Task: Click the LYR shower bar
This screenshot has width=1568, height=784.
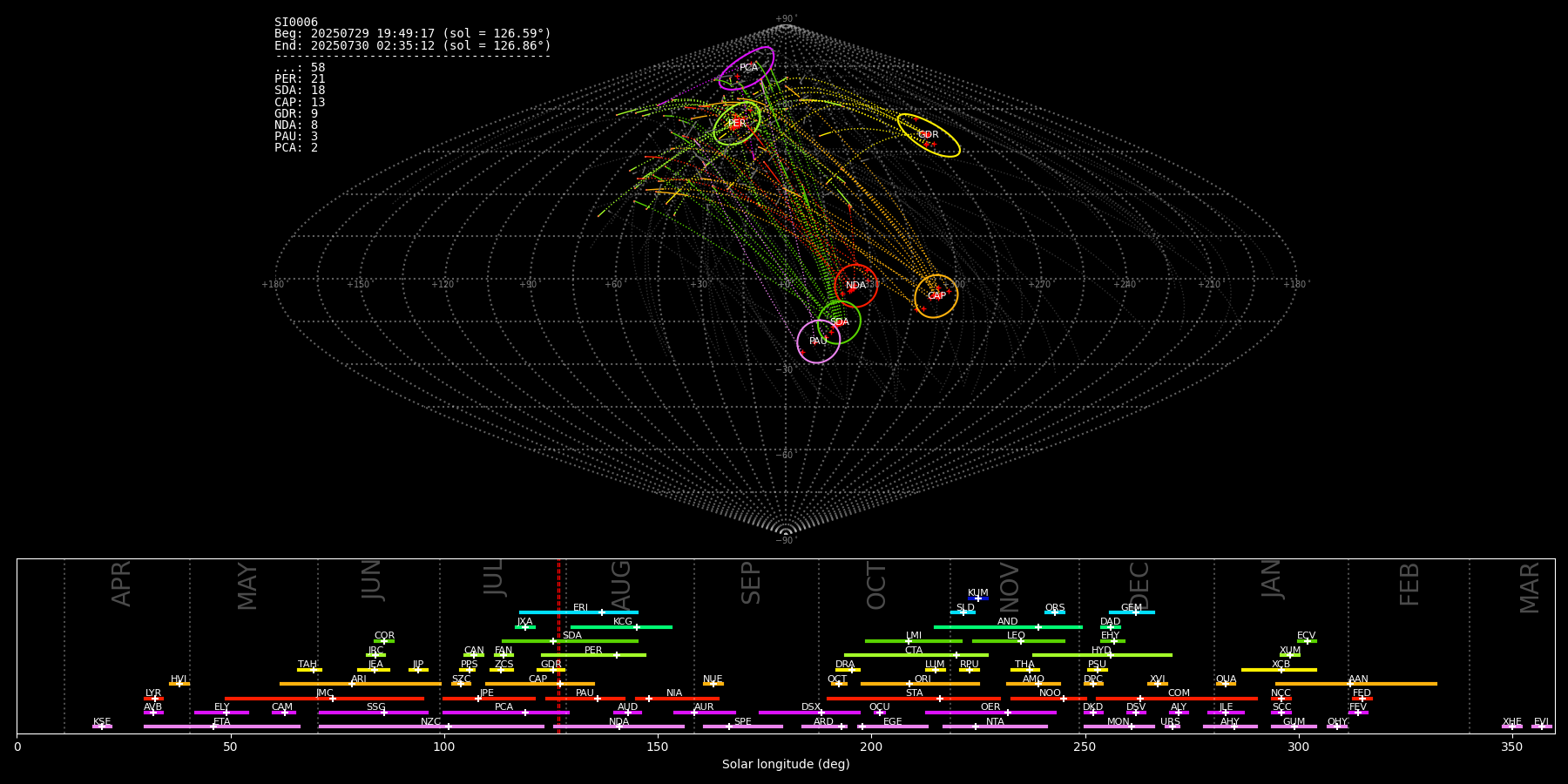Action: [x=153, y=699]
